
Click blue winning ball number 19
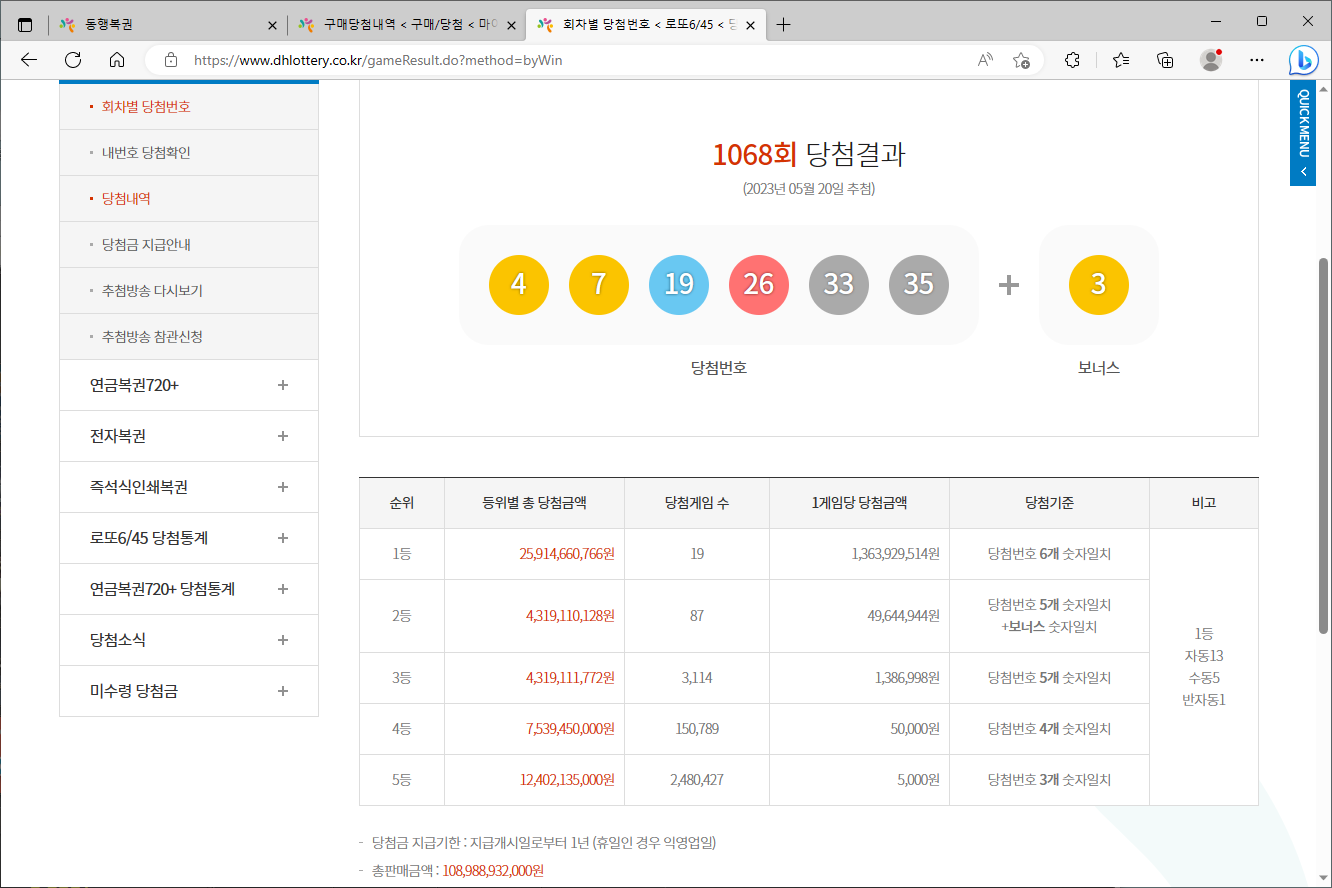pos(679,285)
